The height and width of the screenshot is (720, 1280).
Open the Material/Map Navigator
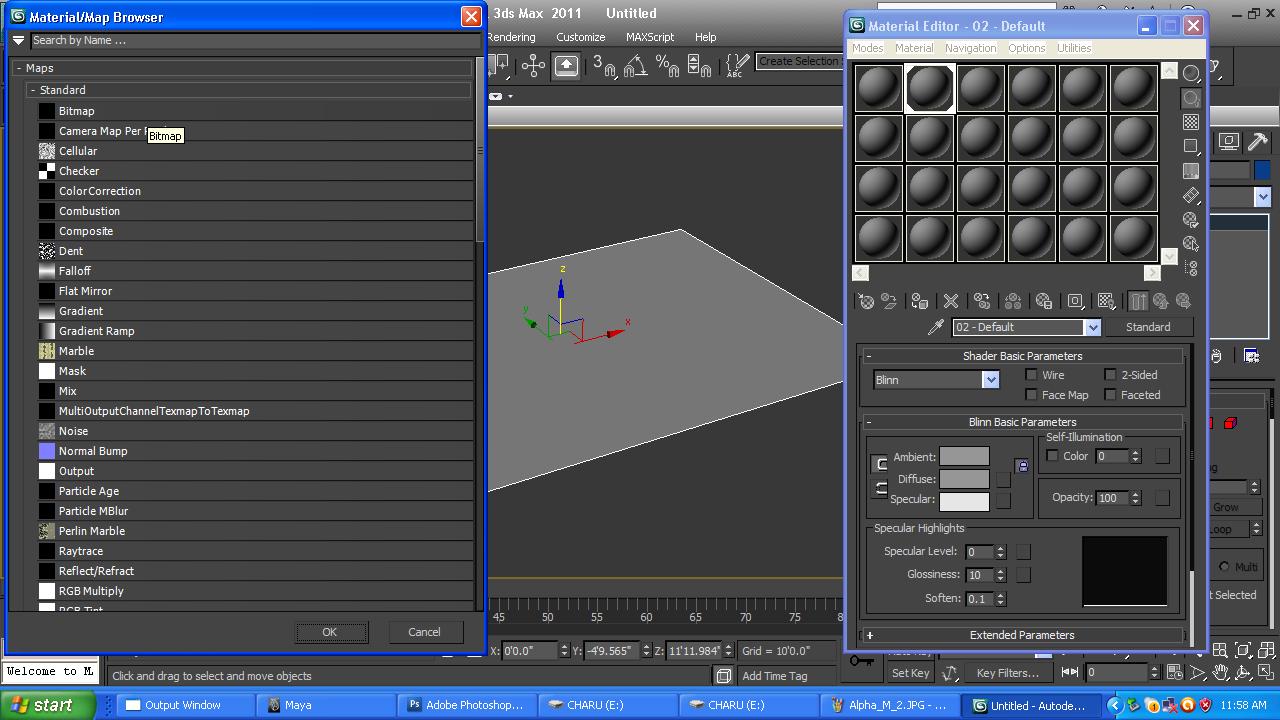1191,267
